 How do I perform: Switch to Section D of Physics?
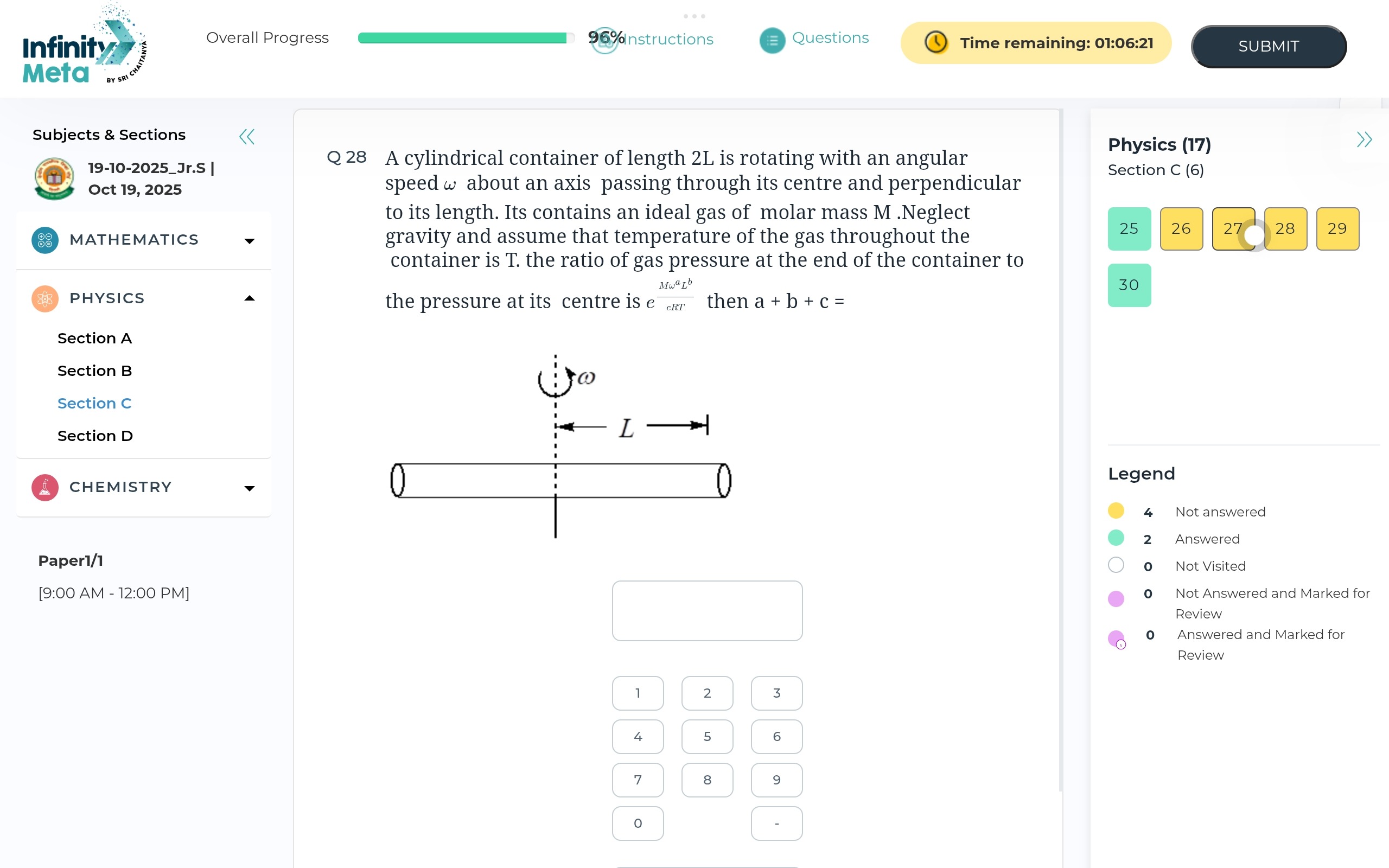coord(95,436)
